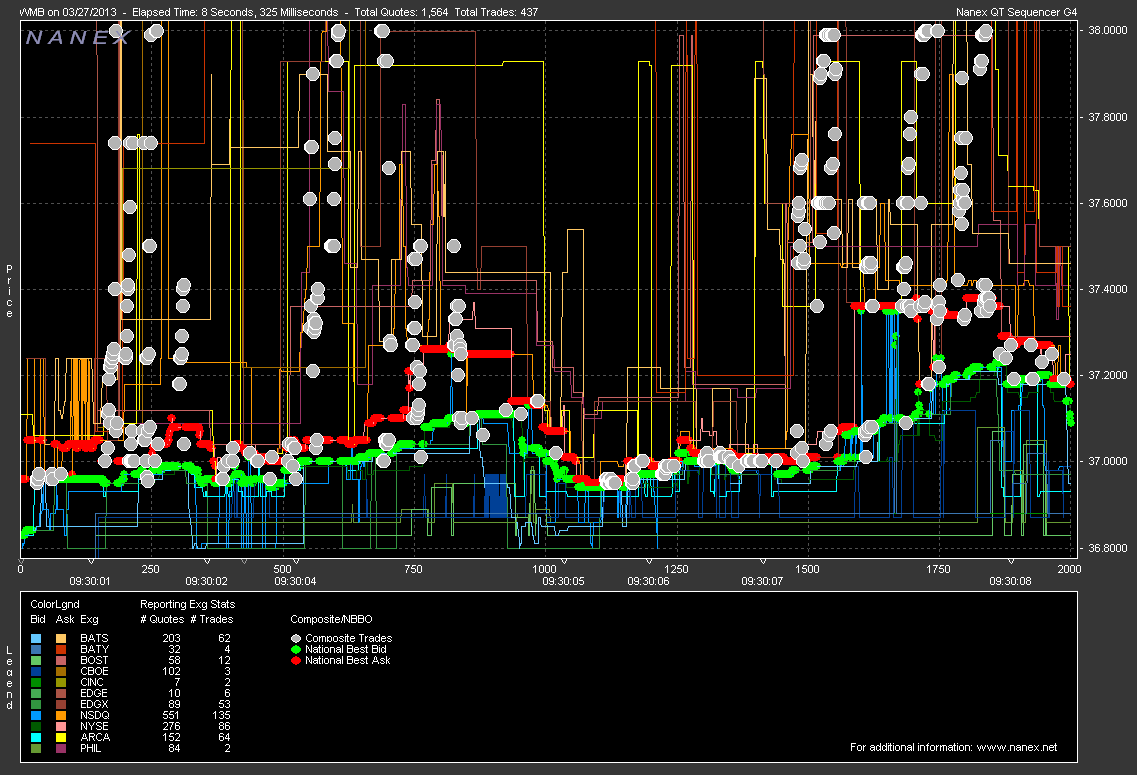Click the NSDQ quotes count 551
The width and height of the screenshot is (1137, 775).
point(172,716)
